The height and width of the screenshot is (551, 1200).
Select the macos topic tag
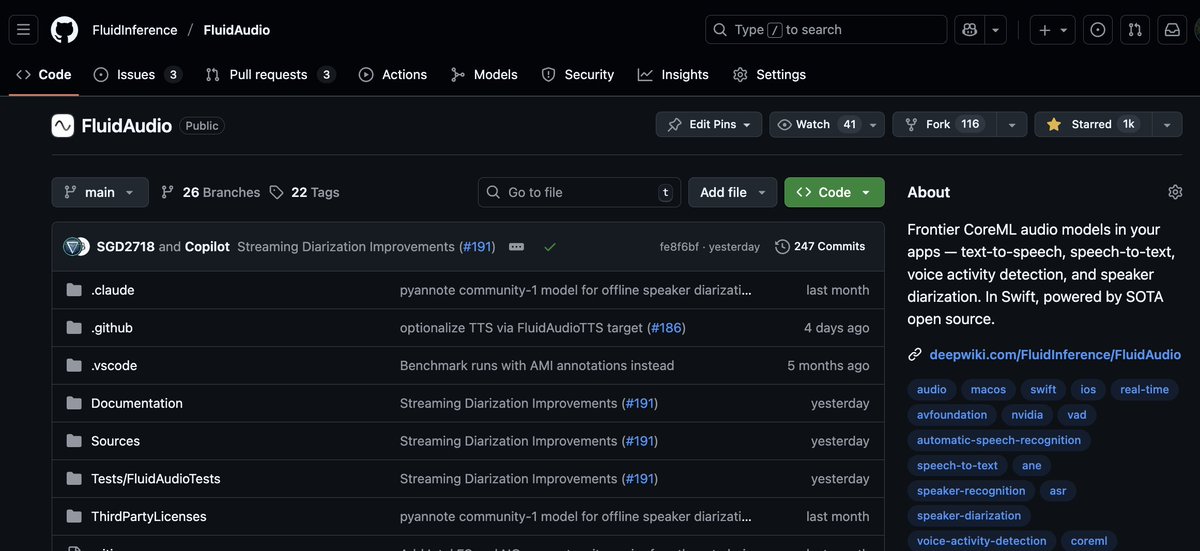pos(988,390)
